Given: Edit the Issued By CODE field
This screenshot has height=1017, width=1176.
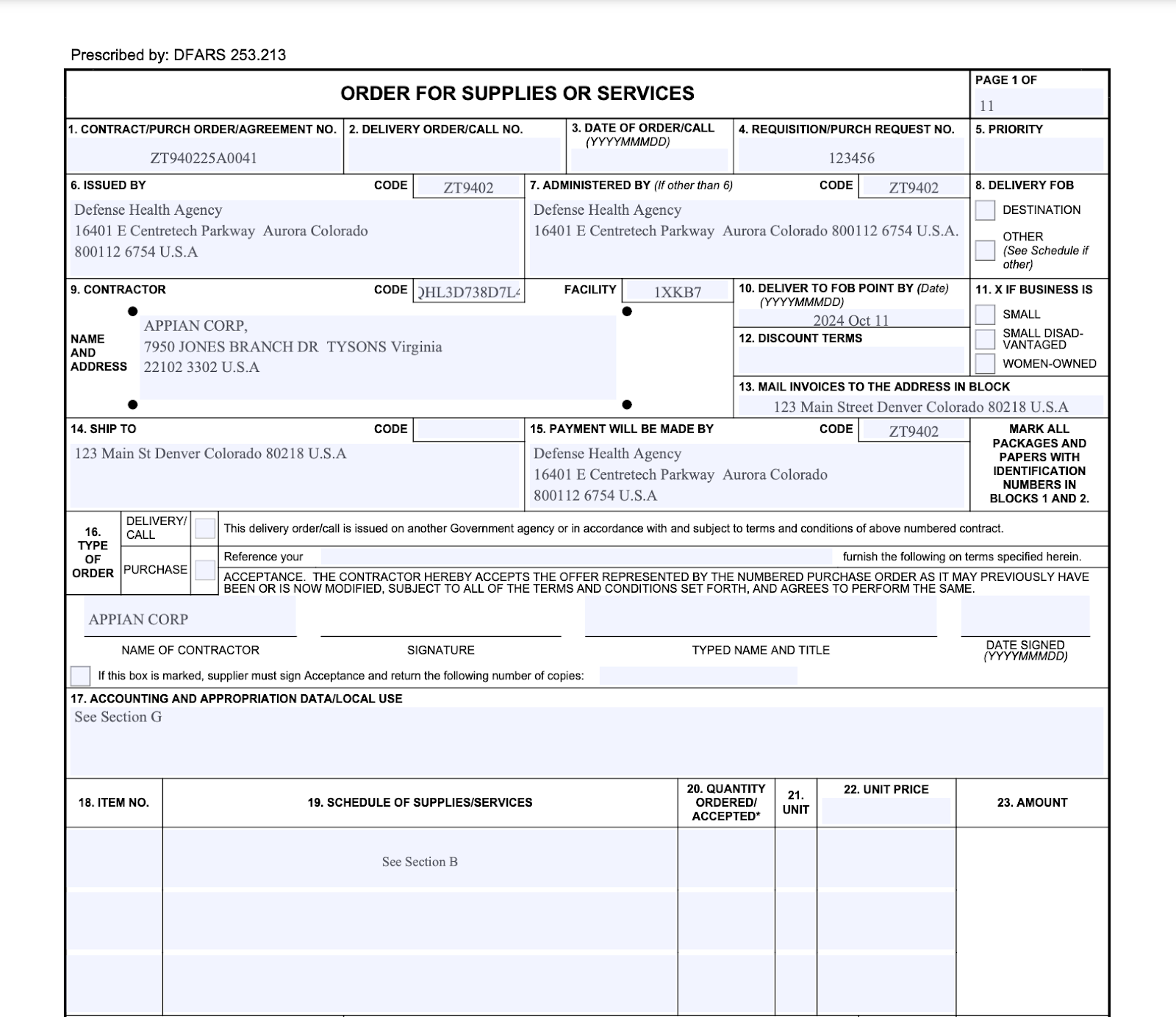Looking at the screenshot, I should 468,187.
